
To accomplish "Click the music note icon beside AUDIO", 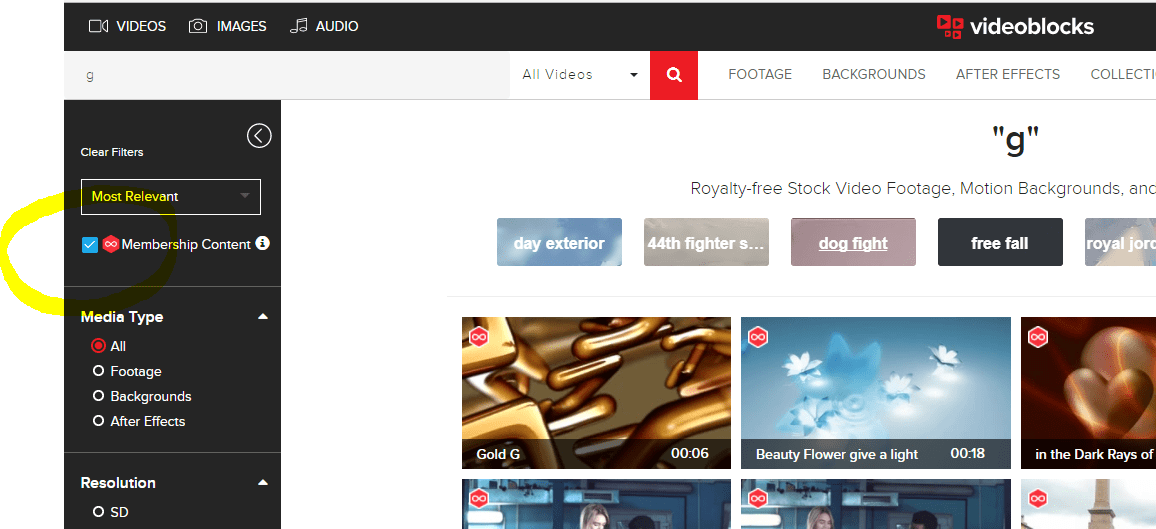I will click(x=299, y=26).
